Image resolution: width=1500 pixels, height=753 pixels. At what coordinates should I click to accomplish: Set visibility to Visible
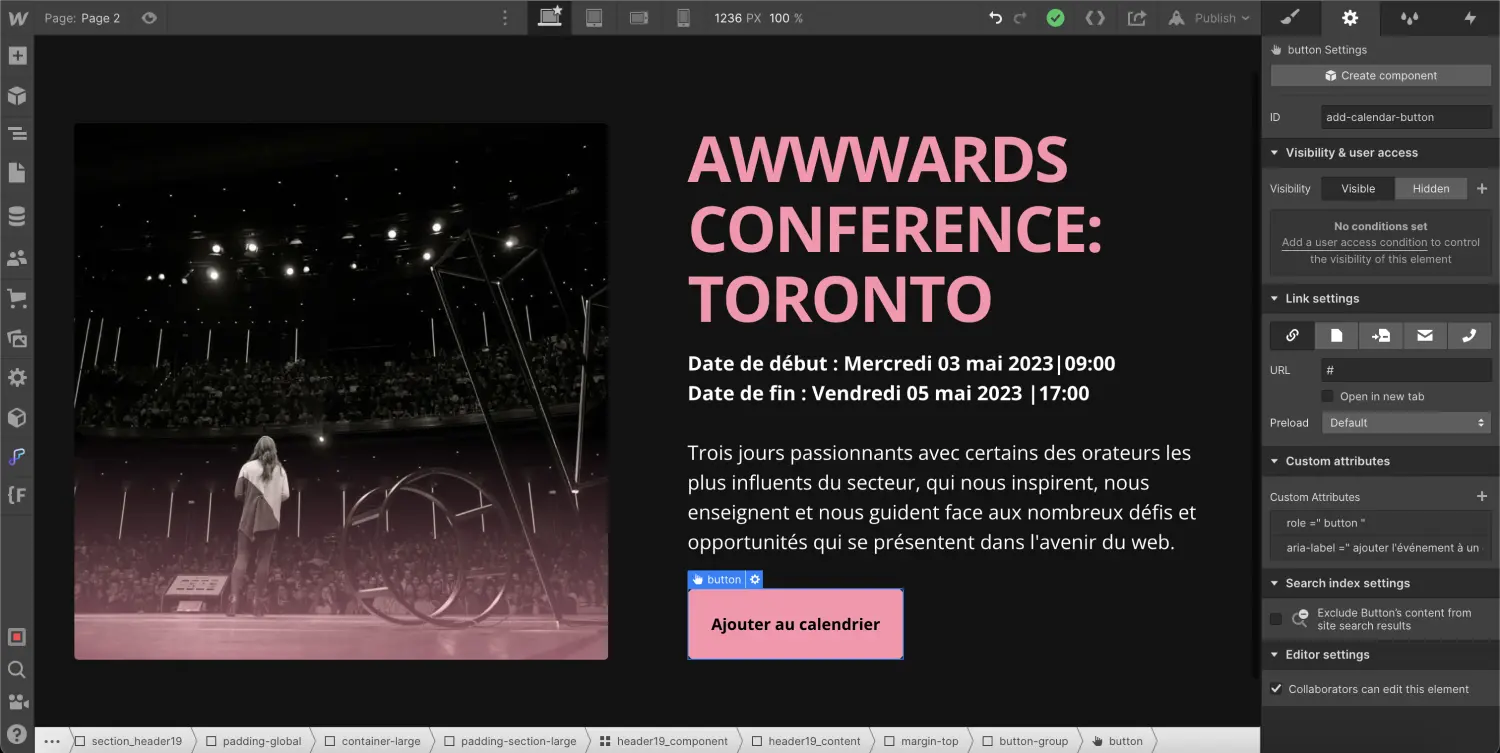click(x=1358, y=188)
